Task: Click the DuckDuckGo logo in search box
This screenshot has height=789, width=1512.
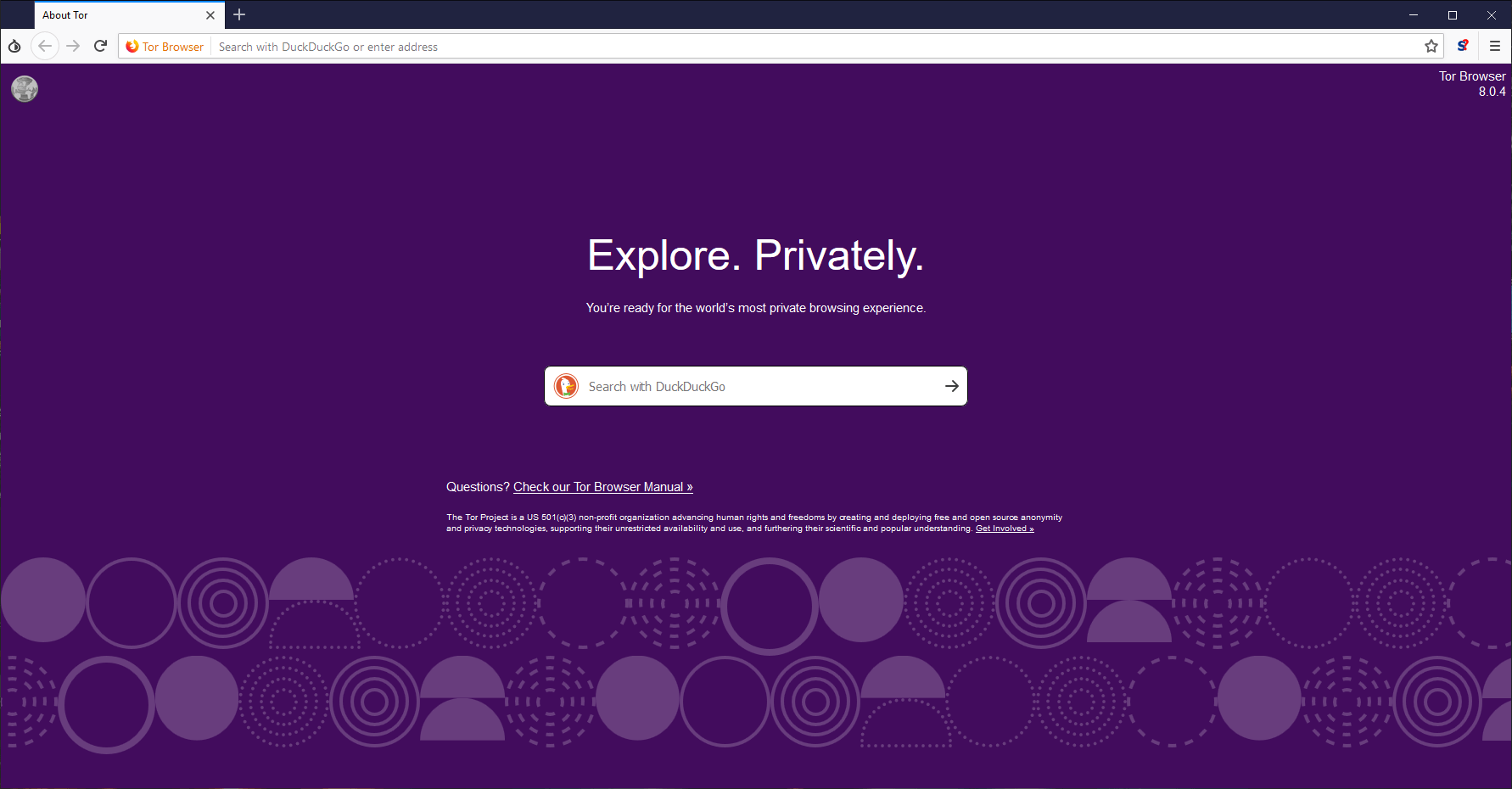Action: click(566, 386)
